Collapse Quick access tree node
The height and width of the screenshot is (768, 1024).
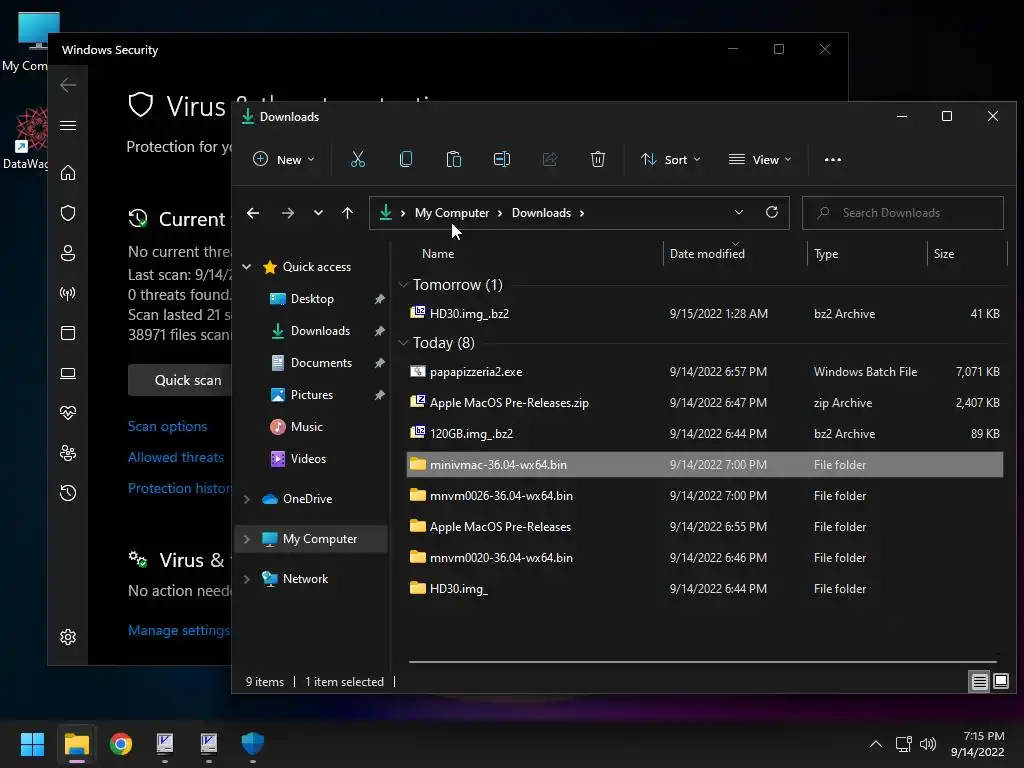(247, 266)
